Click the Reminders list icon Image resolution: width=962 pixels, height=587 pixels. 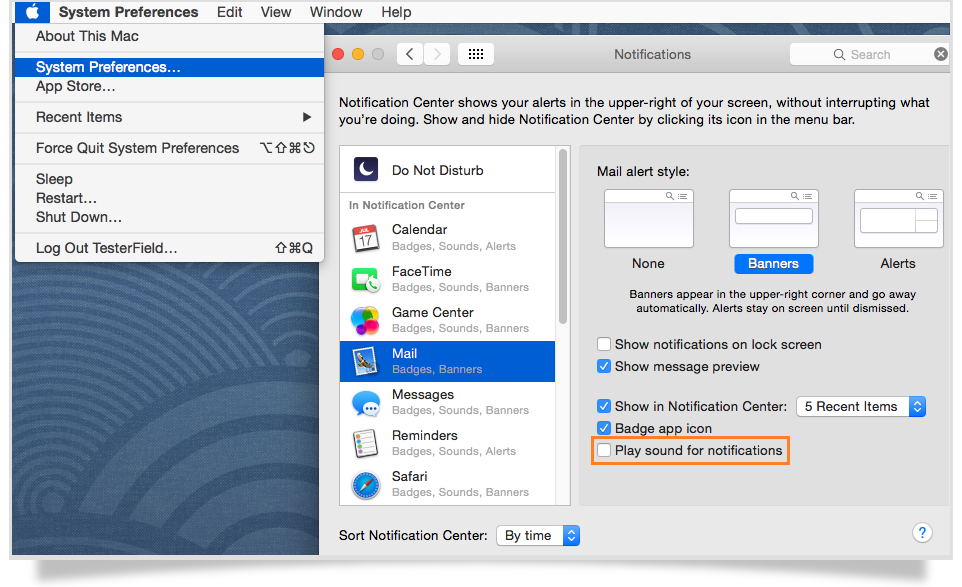point(366,444)
